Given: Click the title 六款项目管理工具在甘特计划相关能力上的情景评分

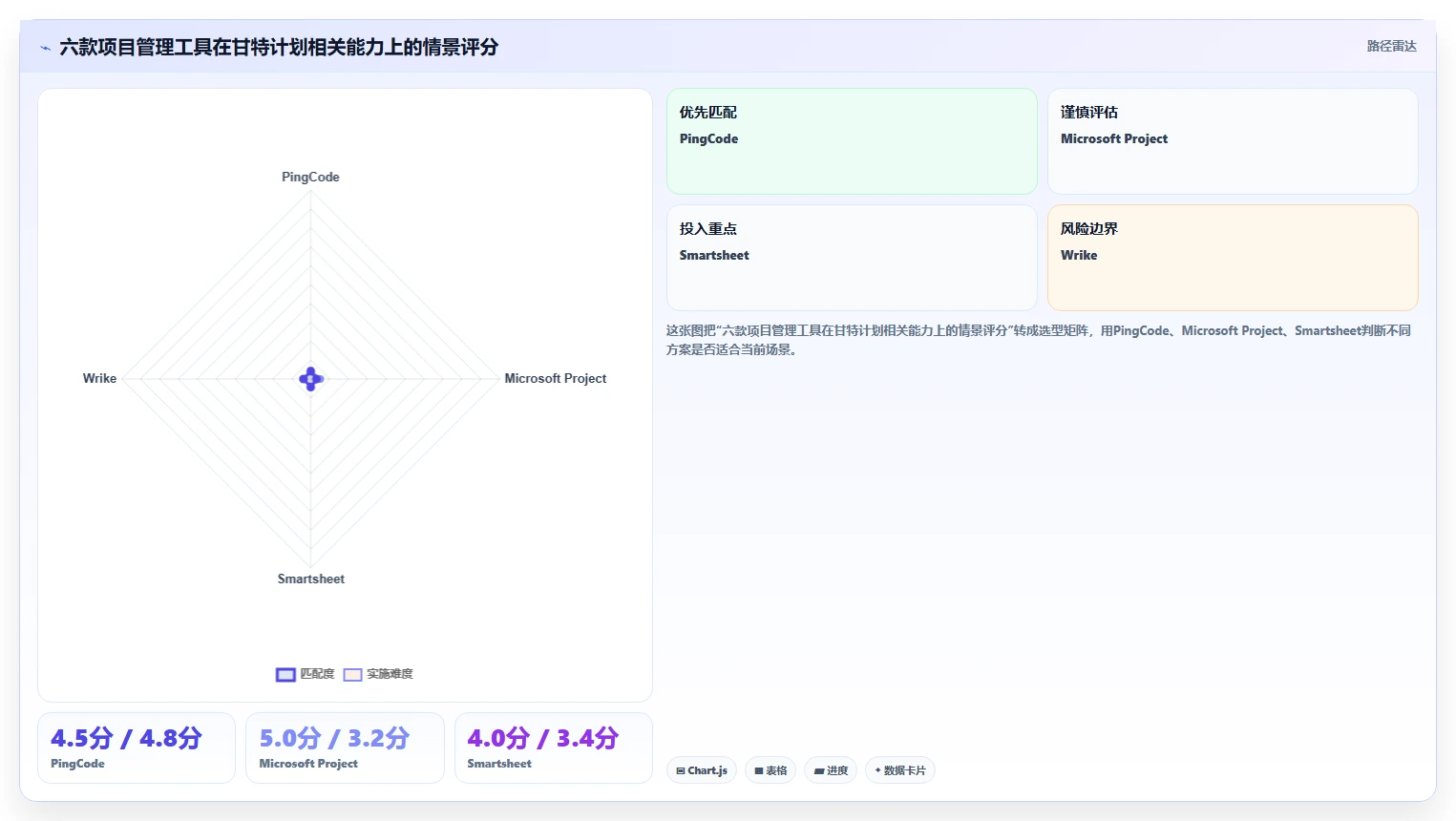Looking at the screenshot, I should click(x=279, y=47).
